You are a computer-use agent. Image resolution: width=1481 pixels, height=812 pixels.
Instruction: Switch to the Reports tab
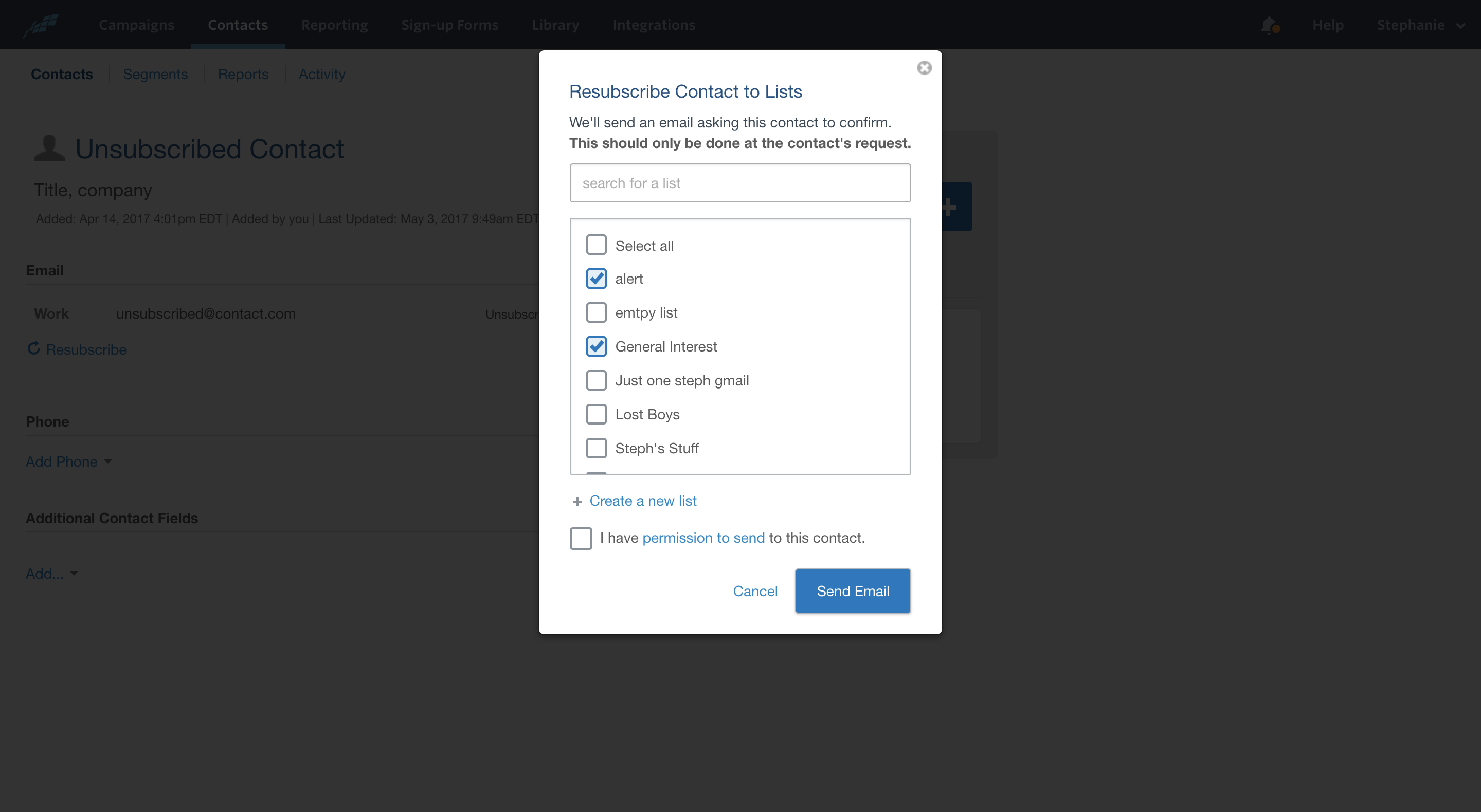pos(243,74)
